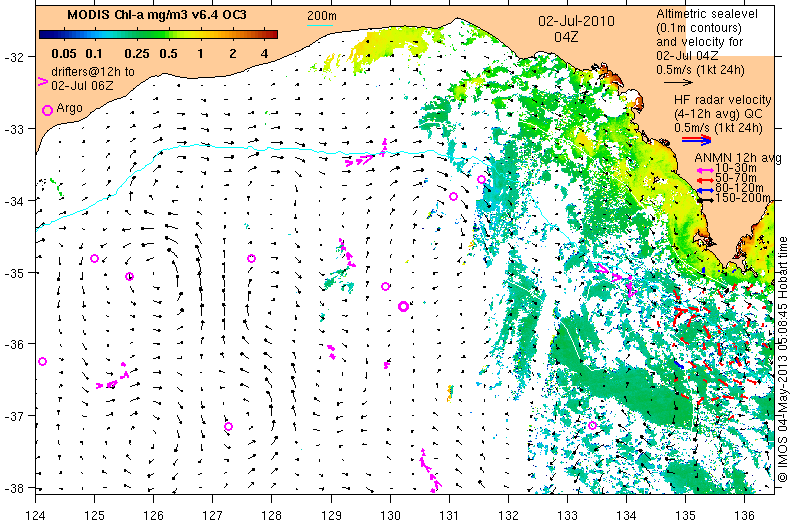Click the '0.25' colorbar tick label
Image resolution: width=800 pixels, height=520 pixels.
point(137,54)
